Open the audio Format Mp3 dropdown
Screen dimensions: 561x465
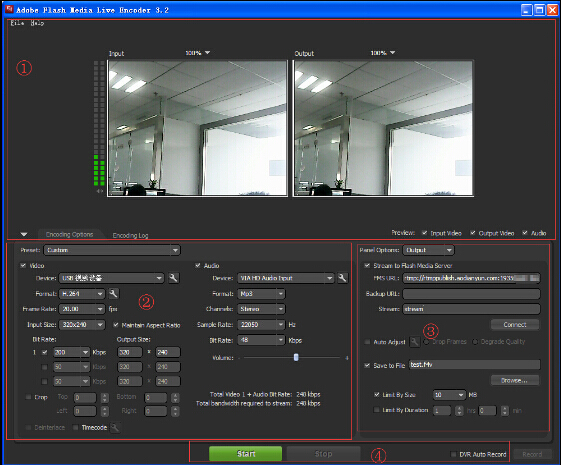click(262, 294)
